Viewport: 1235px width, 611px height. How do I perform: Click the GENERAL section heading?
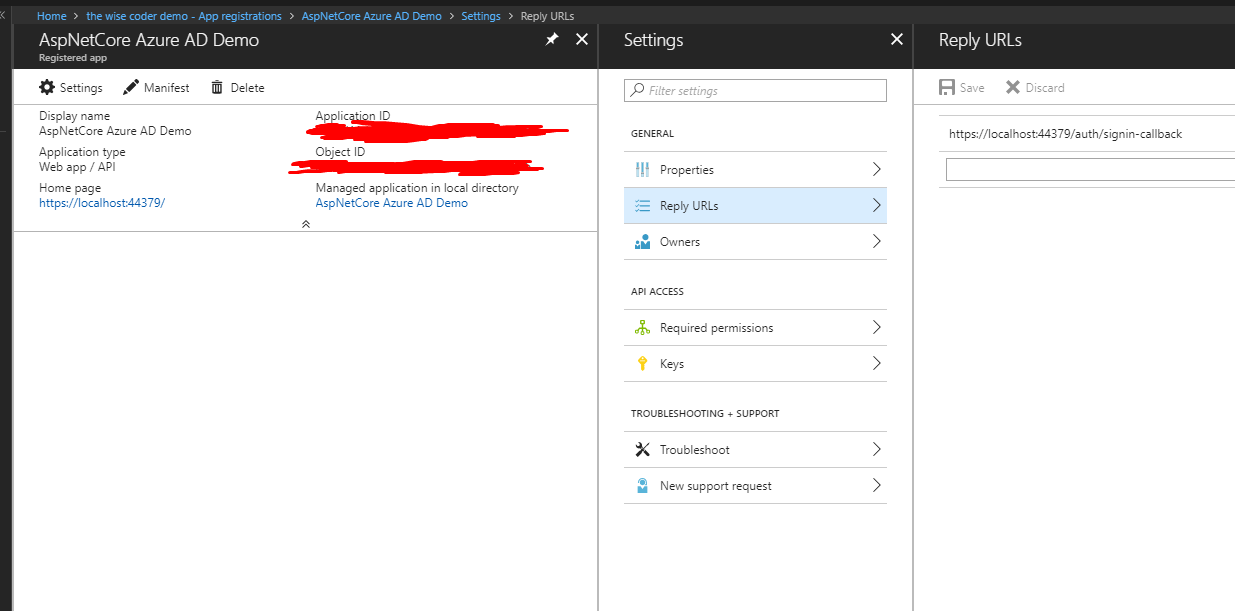coord(652,134)
